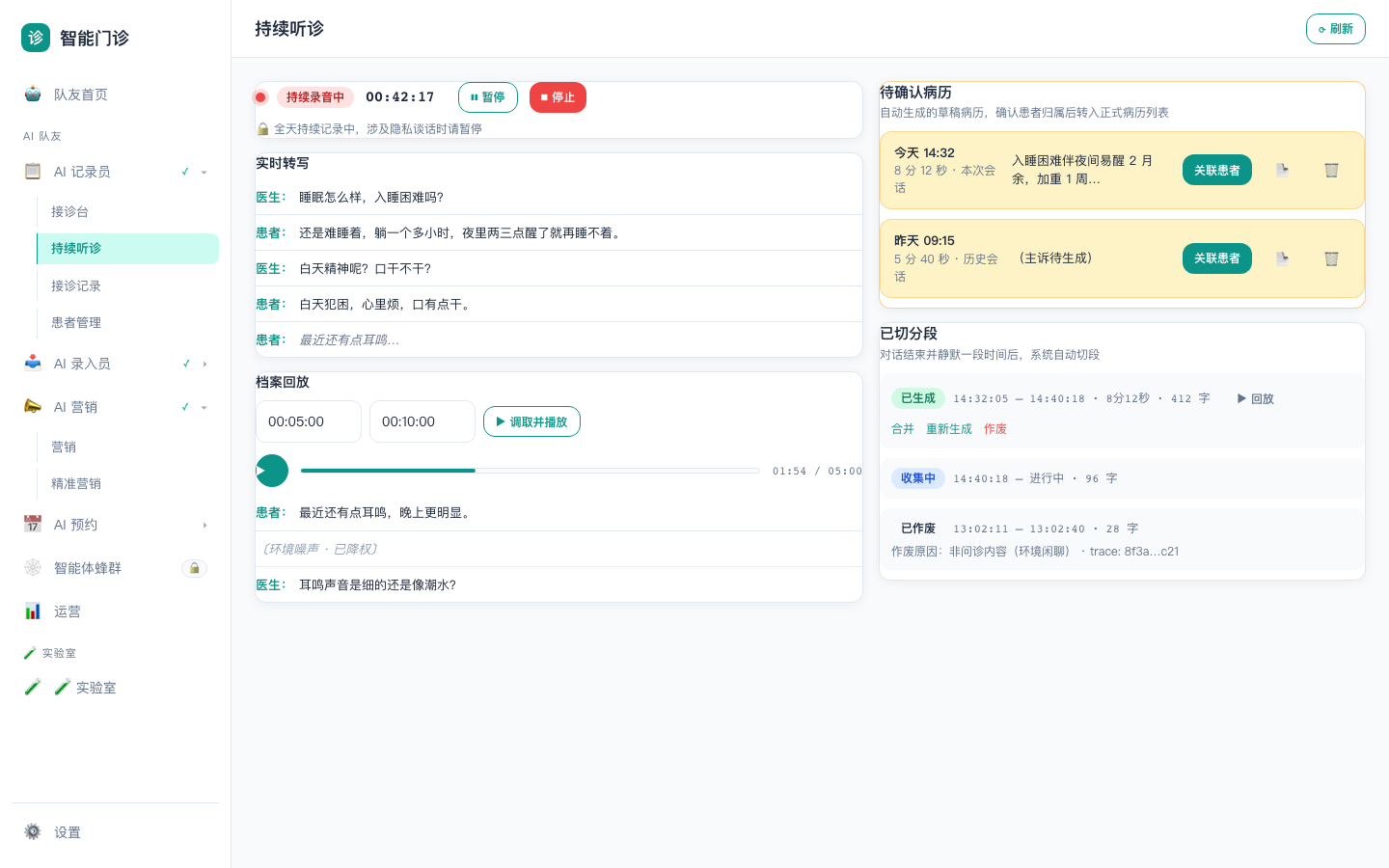Viewport: 1389px width, 868px height.
Task: Click the 智能门诊 app logo icon
Action: point(36,38)
